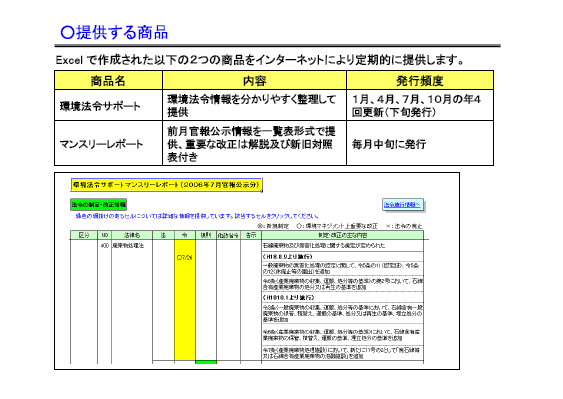
Task: Click the 1月、4月、7月、10月の年4回更新 cell
Action: (420, 106)
